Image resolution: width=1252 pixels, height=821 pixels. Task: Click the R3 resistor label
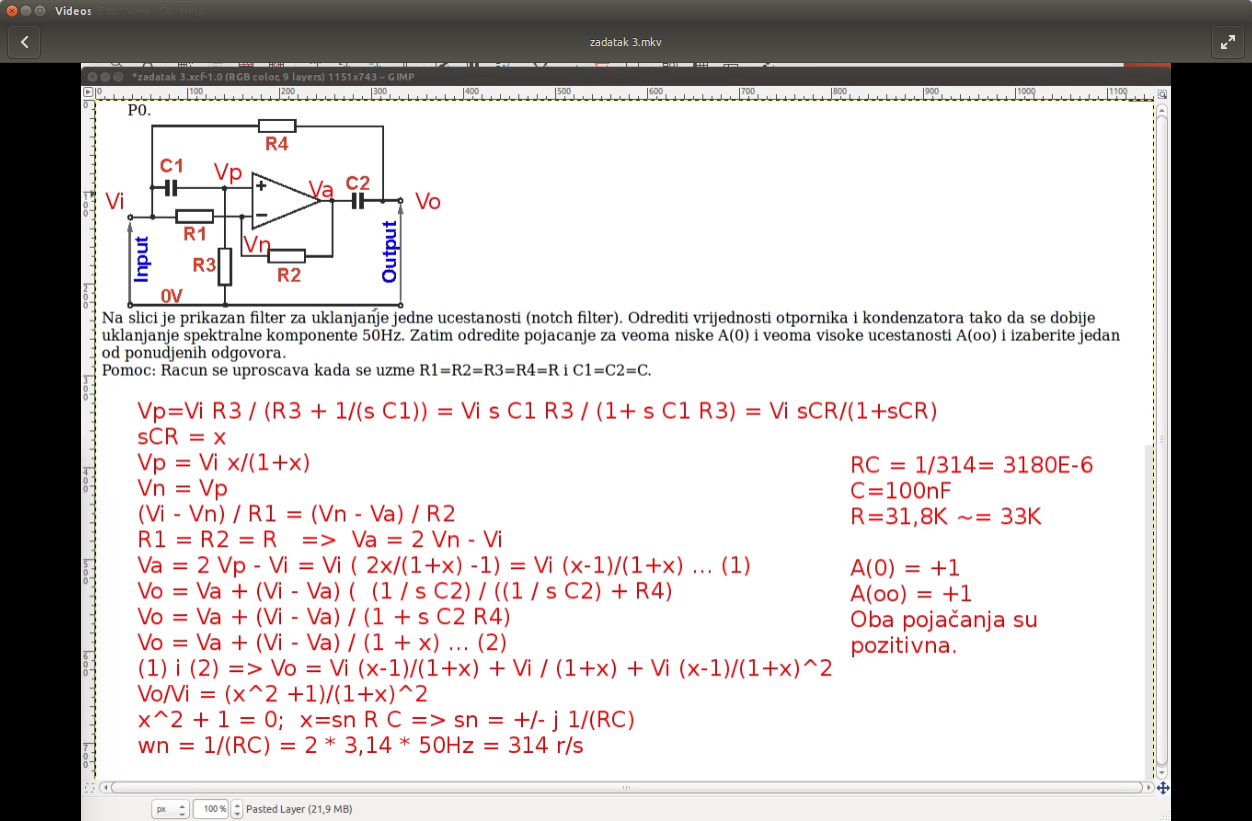click(x=204, y=265)
